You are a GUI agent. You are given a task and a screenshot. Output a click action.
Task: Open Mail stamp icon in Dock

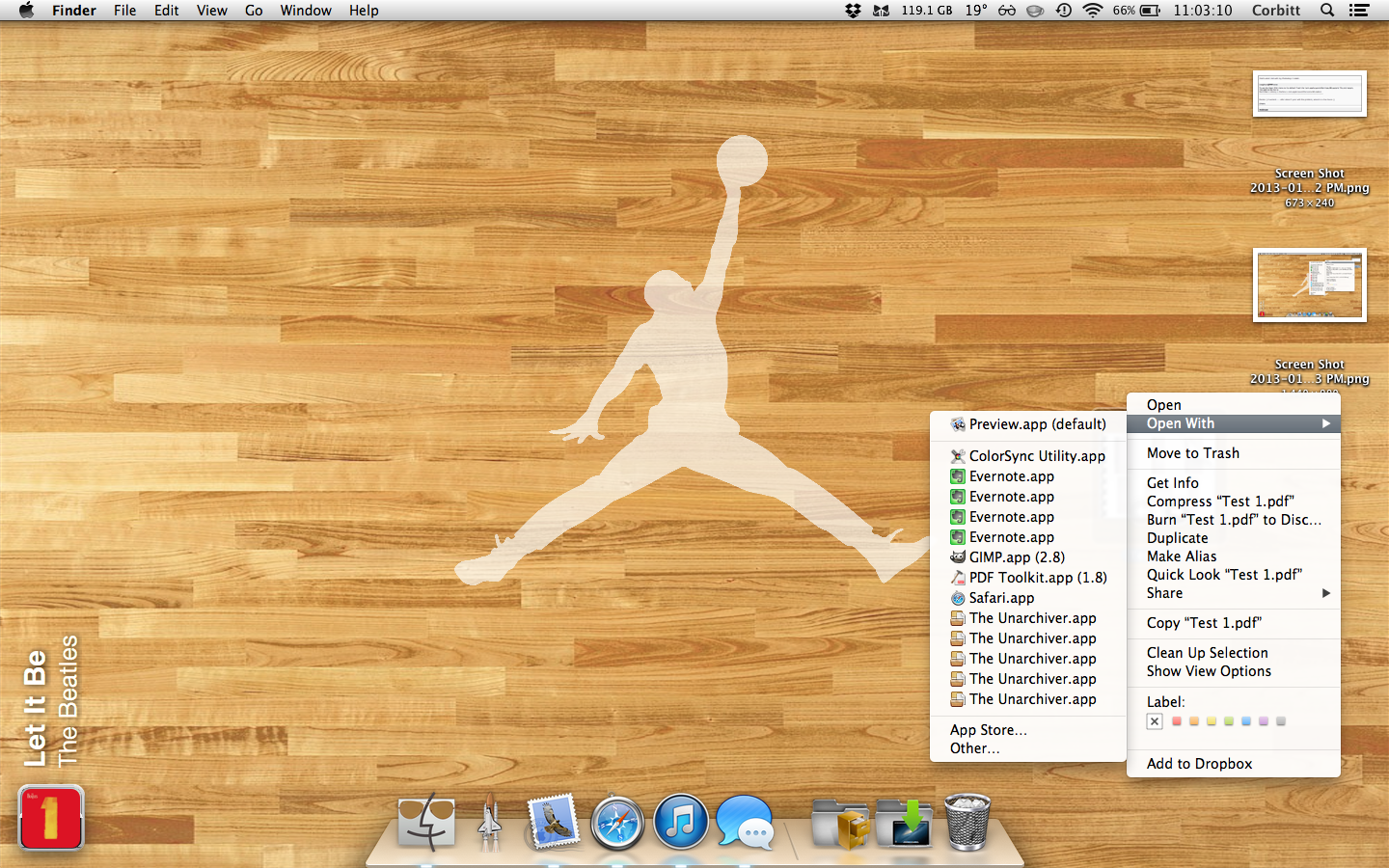(553, 822)
